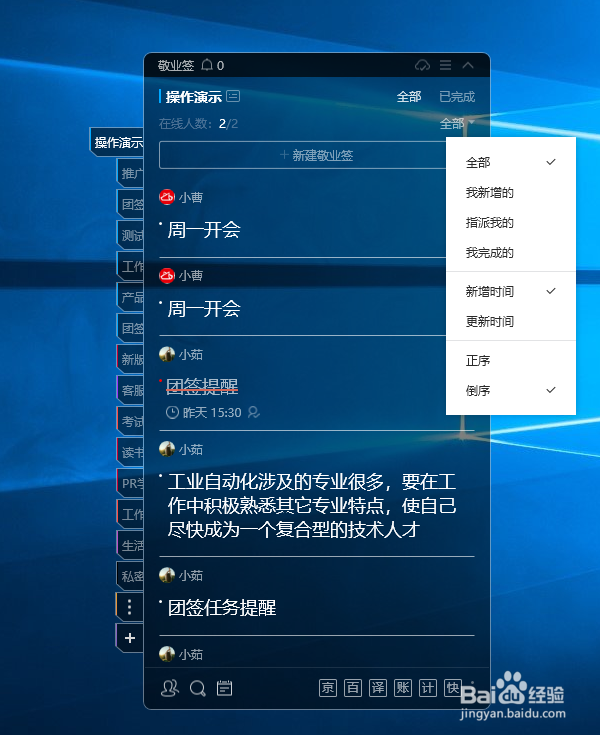The height and width of the screenshot is (735, 600).
Task: Open the 测试 sidebar tab
Action: tap(130, 235)
